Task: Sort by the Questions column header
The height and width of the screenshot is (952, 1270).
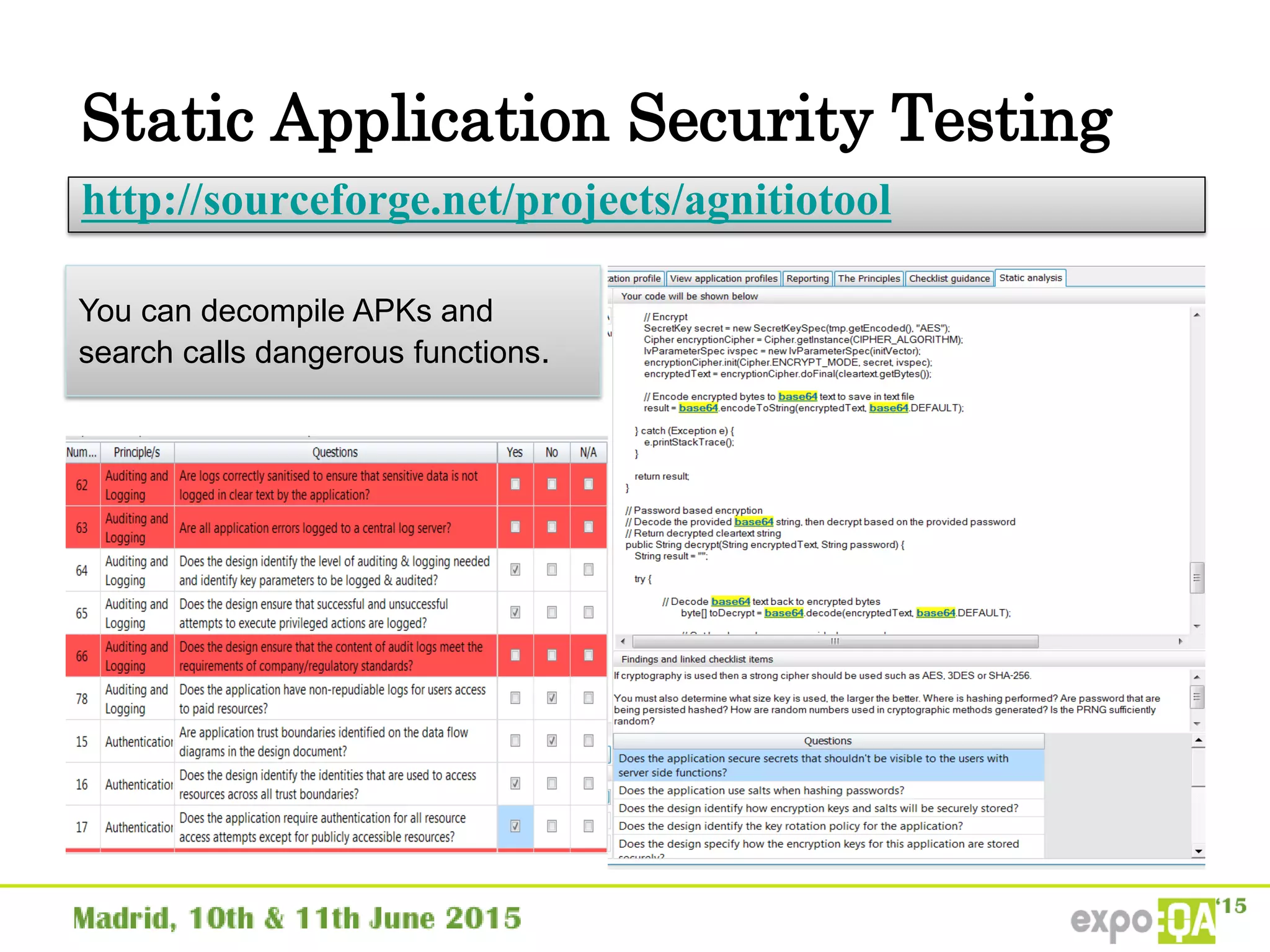Action: pyautogui.click(x=335, y=452)
